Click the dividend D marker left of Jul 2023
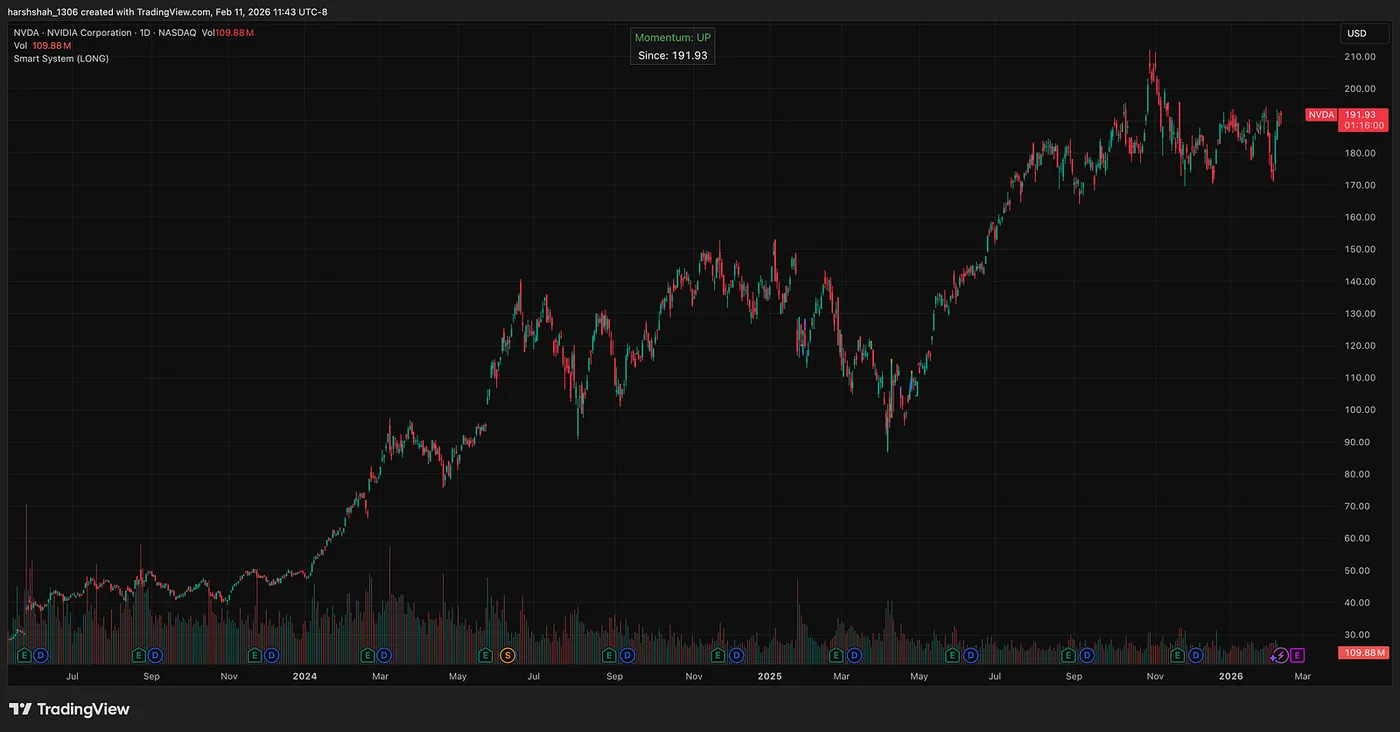Image resolution: width=1400 pixels, height=732 pixels. 40,655
